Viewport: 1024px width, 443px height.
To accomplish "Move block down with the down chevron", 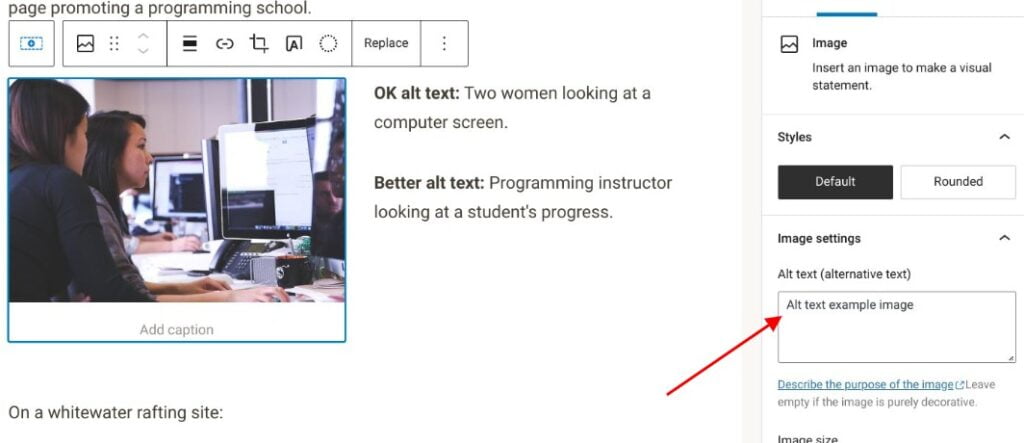I will [143, 51].
